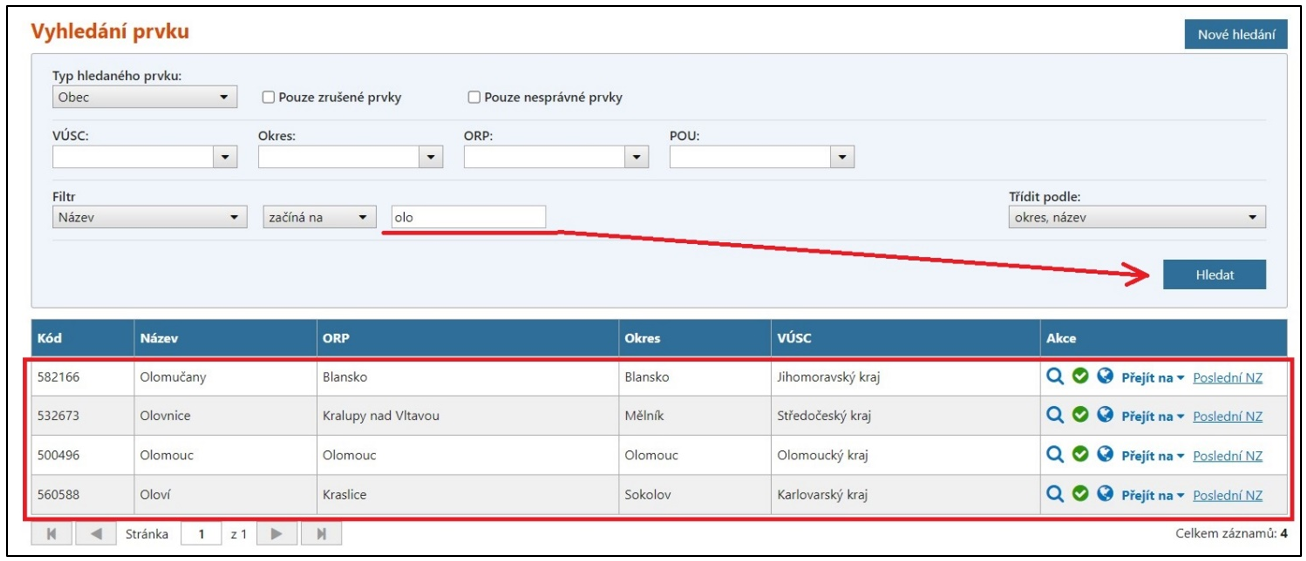The image size is (1306, 561).
Task: Open 'Třídit podle' sorting dropdown
Action: point(1137,217)
